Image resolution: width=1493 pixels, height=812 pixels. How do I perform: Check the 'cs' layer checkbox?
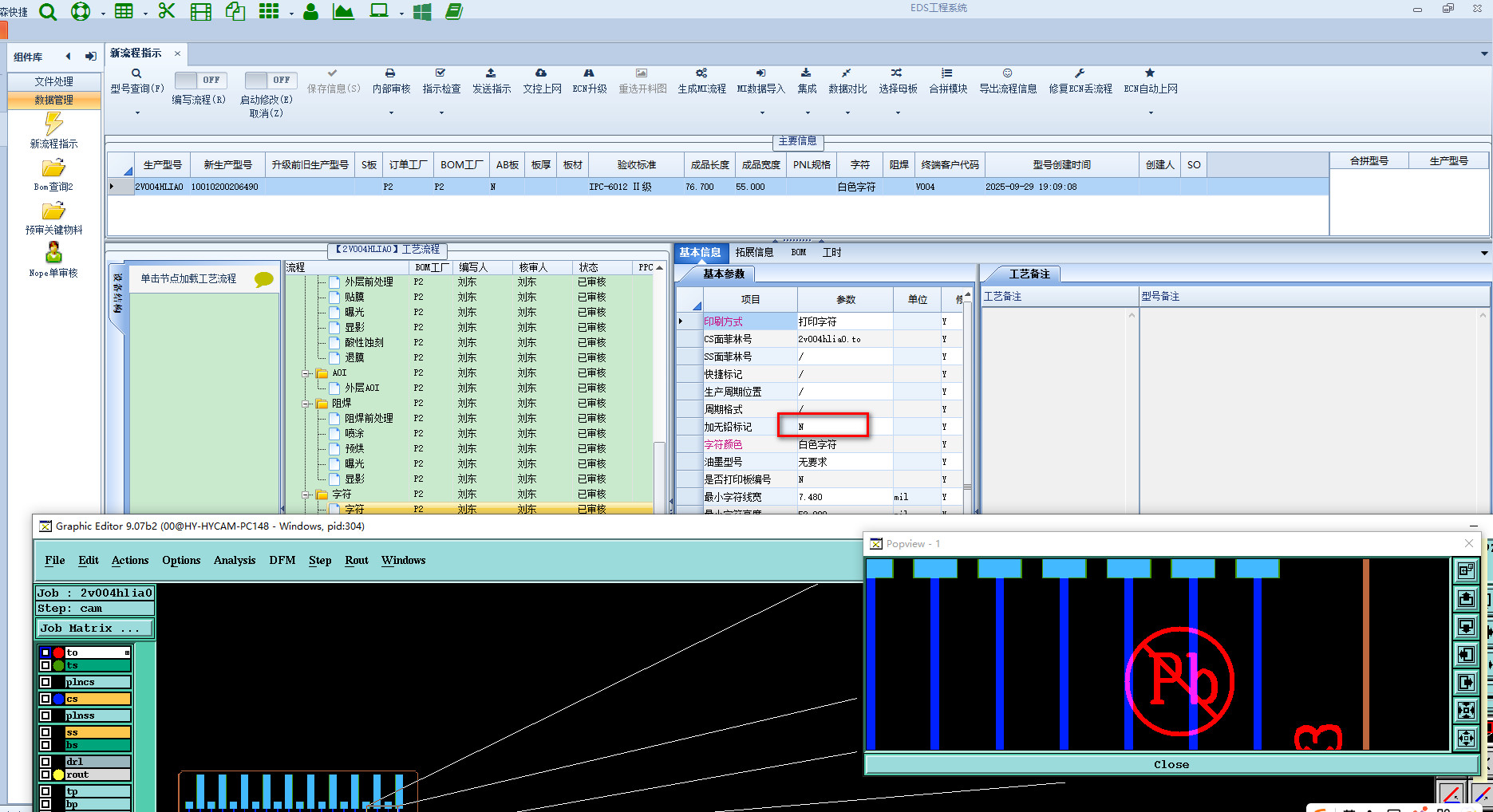pyautogui.click(x=45, y=699)
